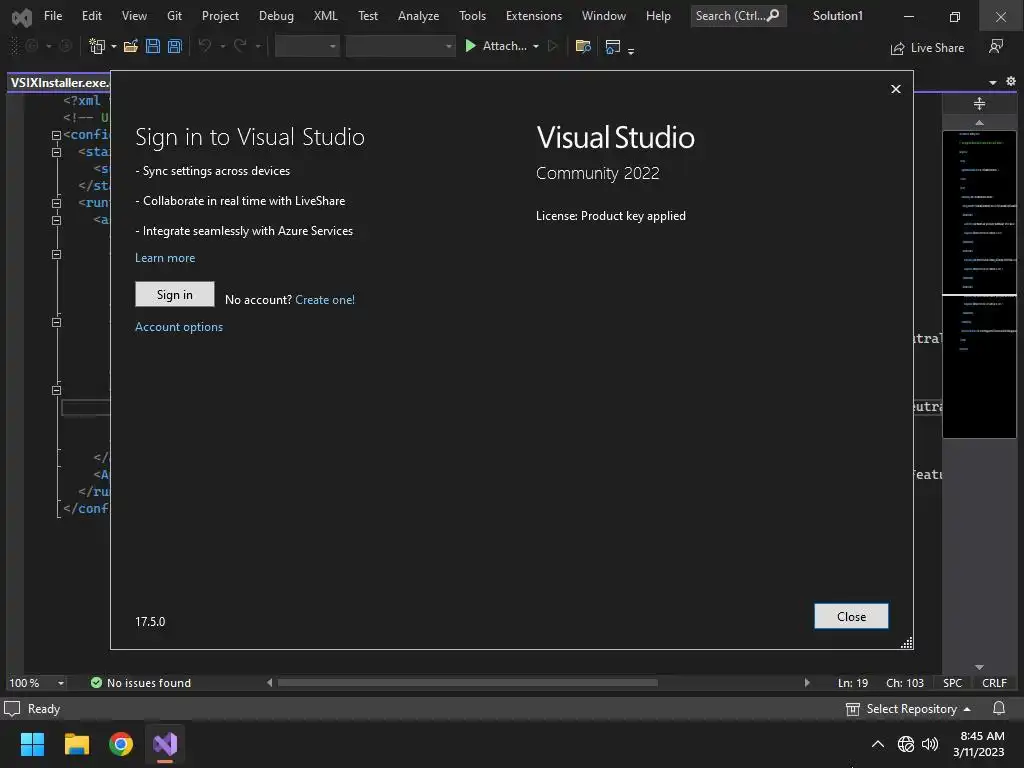Click the editor minimap code preview
1024x768 pixels.
pyautogui.click(x=979, y=284)
